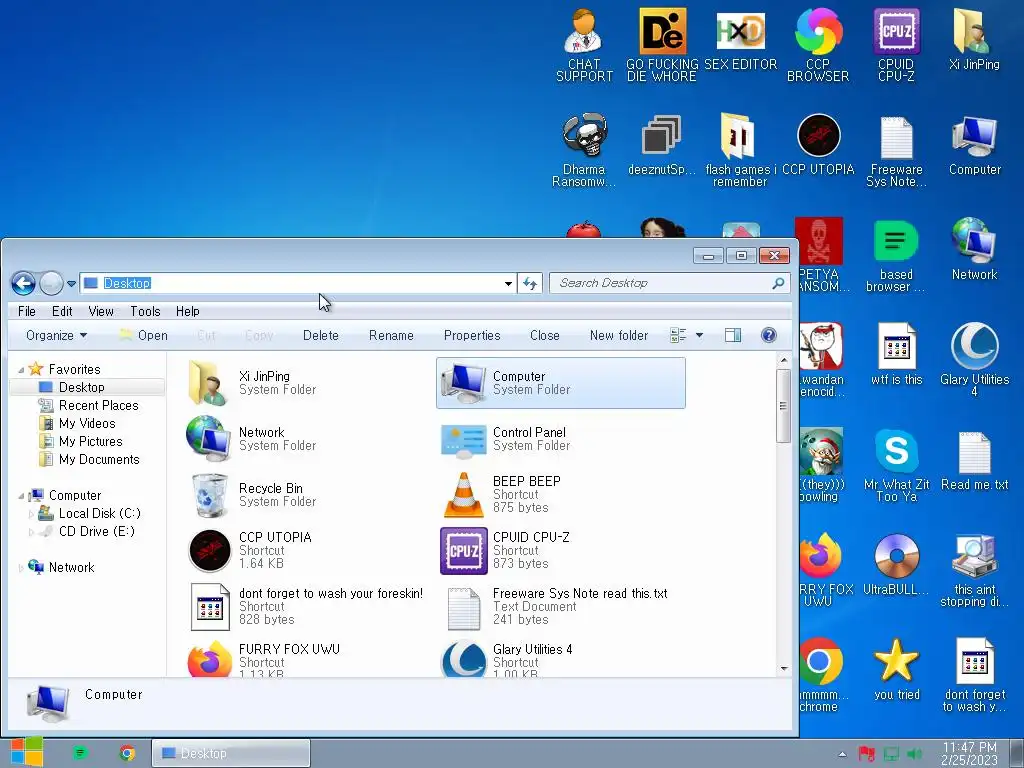
Task: Click the Explorer forward arrow button
Action: pyautogui.click(x=51, y=283)
